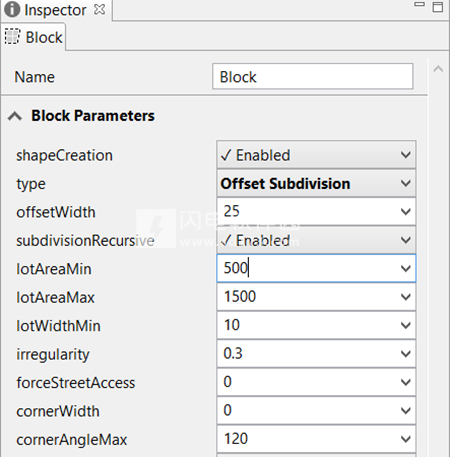Select the Block tab

pyautogui.click(x=33, y=37)
